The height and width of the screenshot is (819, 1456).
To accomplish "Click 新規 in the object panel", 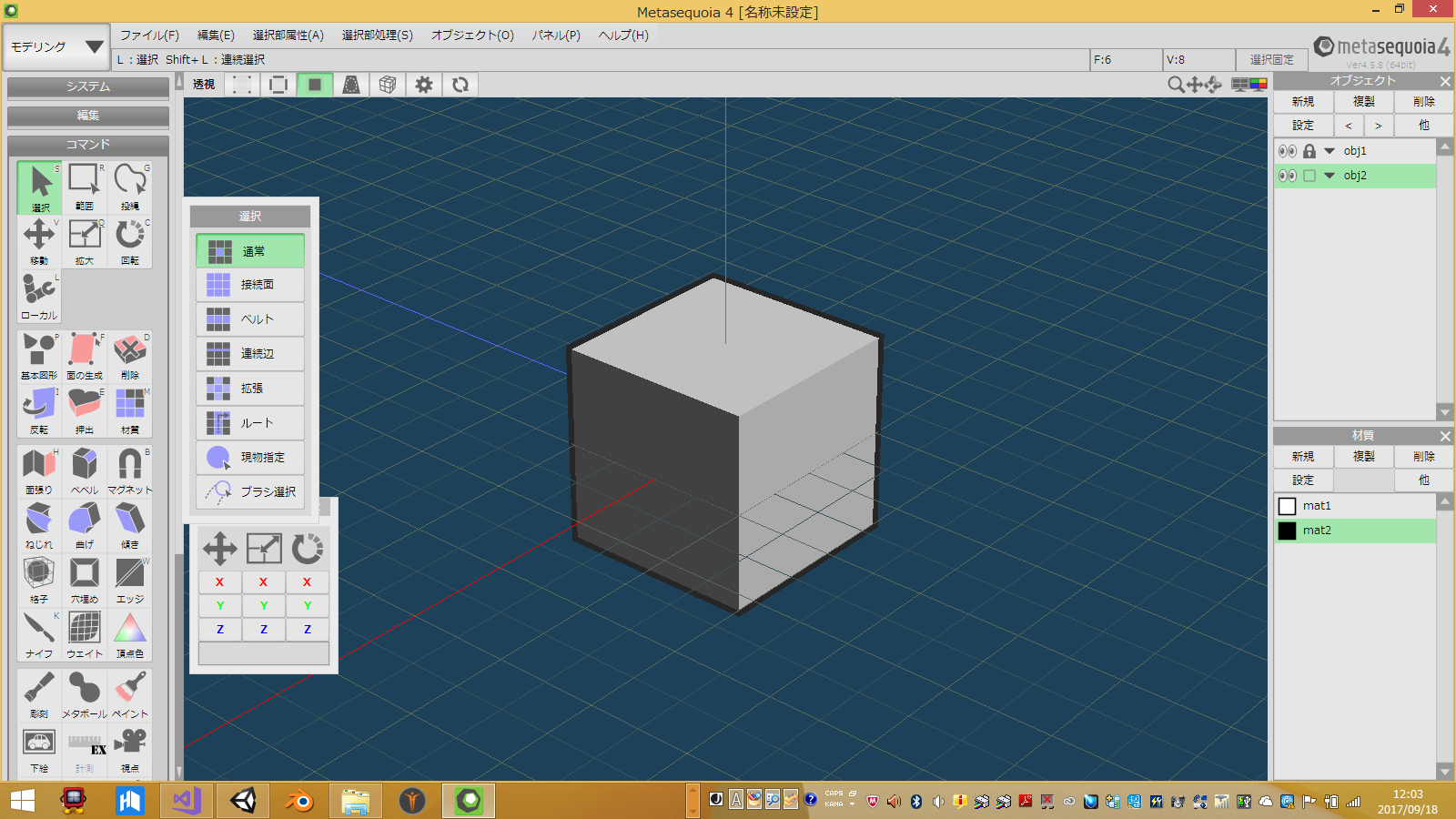I will [x=1303, y=102].
